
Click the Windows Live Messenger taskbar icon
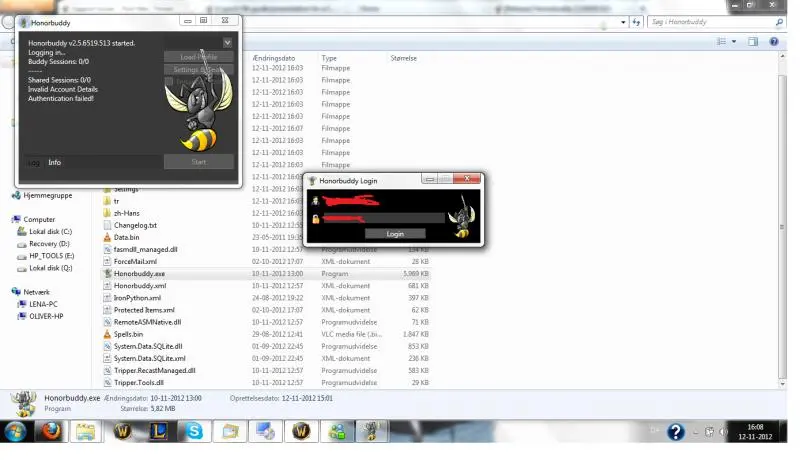point(337,431)
